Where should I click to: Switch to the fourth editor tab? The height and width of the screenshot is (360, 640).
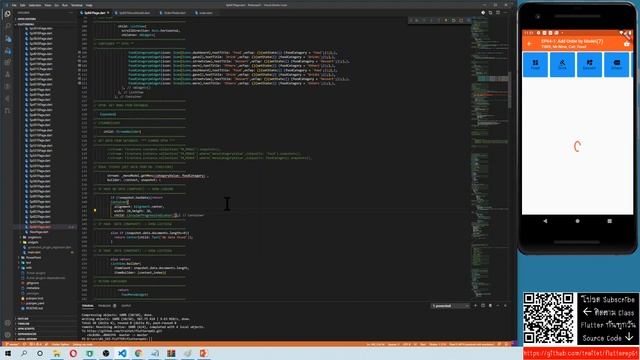pyautogui.click(x=204, y=13)
